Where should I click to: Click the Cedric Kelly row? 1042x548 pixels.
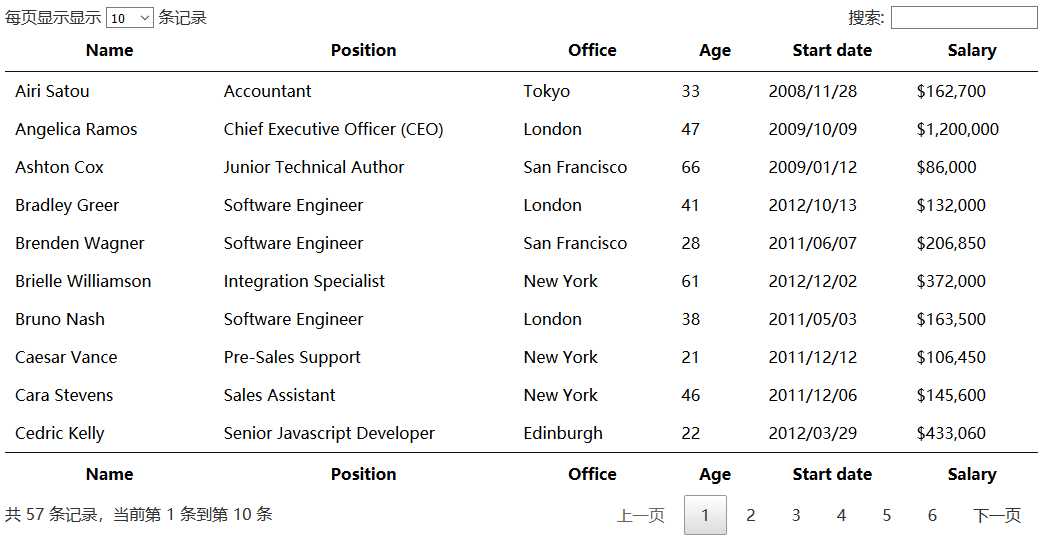60,433
